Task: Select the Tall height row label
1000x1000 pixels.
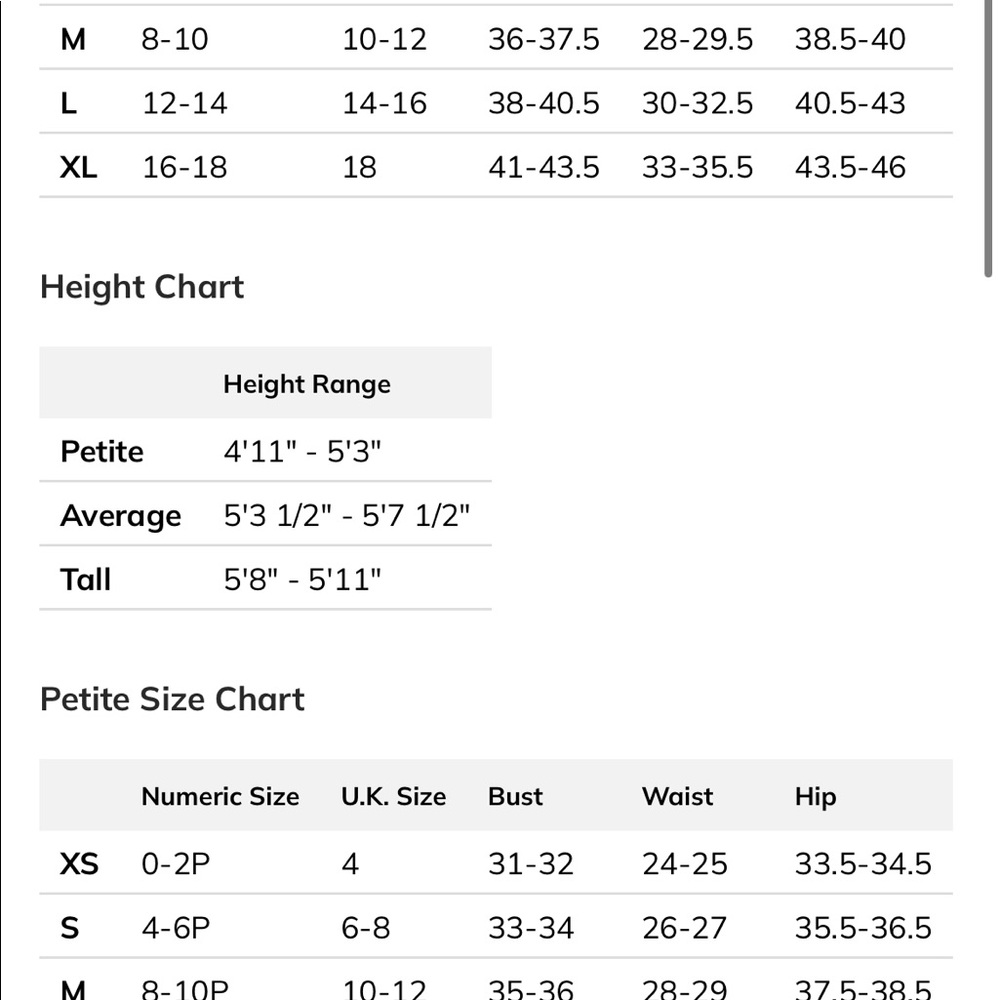Action: pos(85,580)
